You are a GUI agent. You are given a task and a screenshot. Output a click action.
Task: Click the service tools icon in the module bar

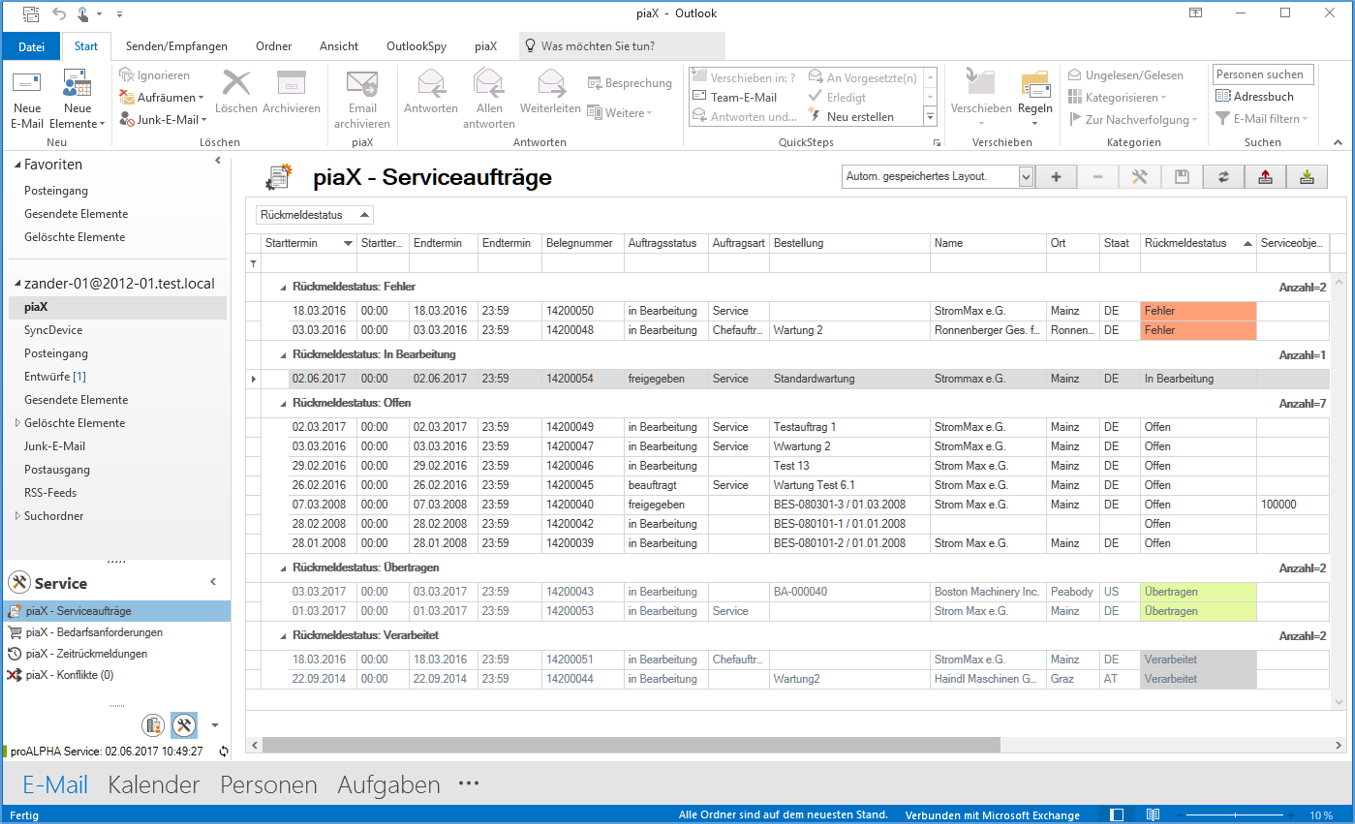click(184, 725)
